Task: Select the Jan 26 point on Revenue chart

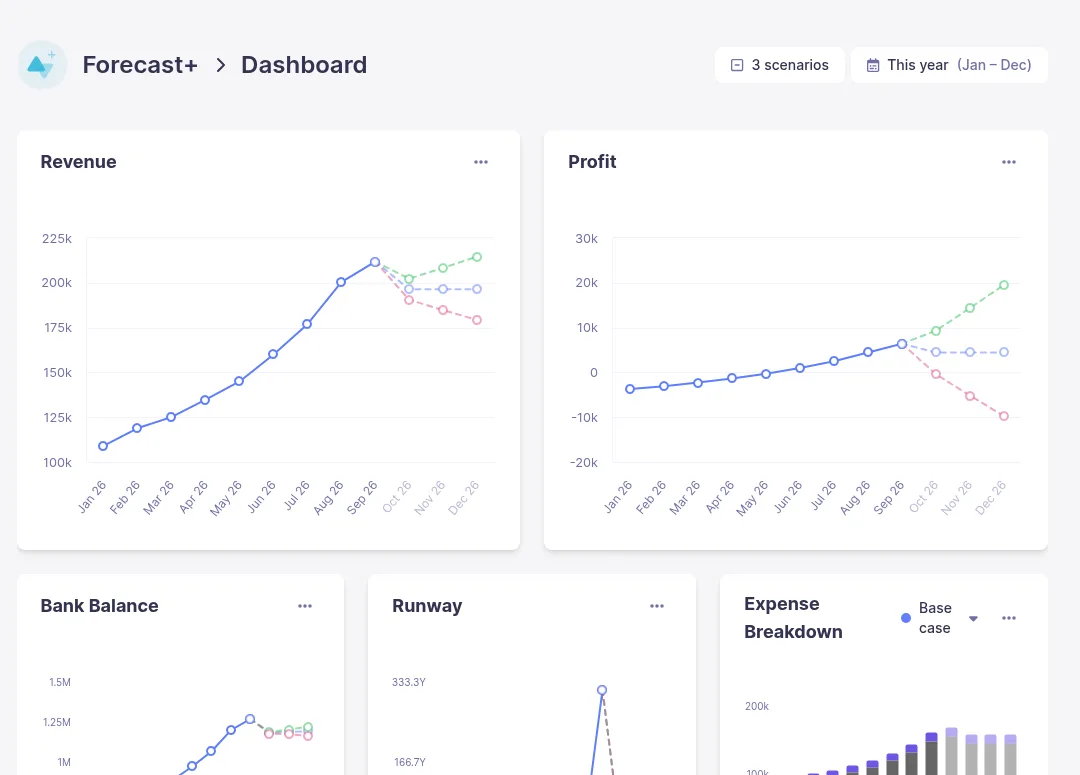Action: [x=103, y=446]
